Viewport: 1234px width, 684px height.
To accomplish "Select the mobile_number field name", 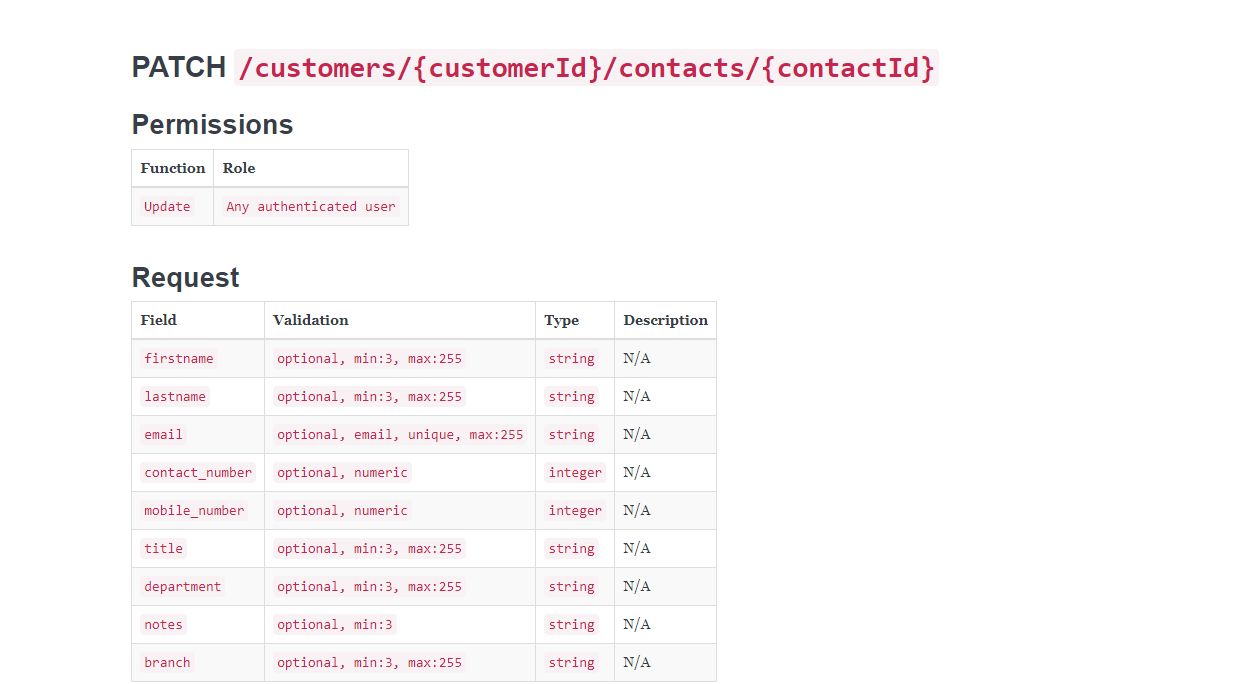I will pyautogui.click(x=194, y=511).
